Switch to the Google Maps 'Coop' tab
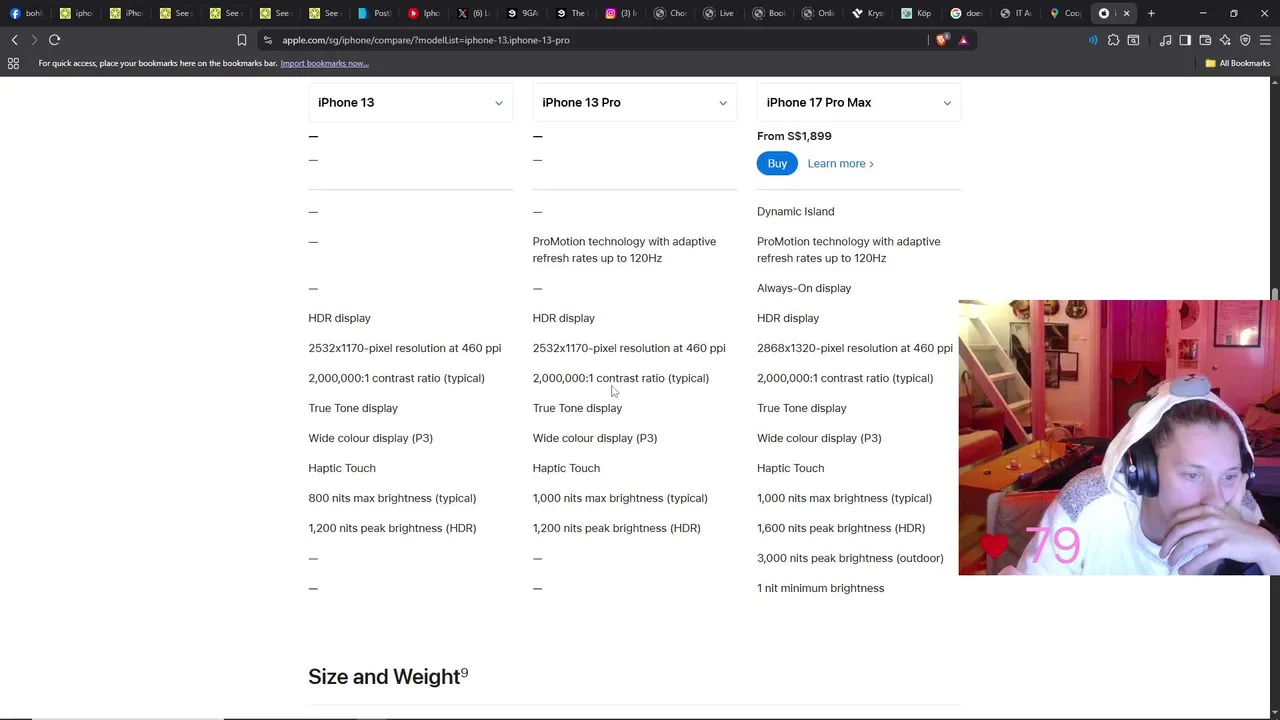The image size is (1280, 720). coord(1066,13)
